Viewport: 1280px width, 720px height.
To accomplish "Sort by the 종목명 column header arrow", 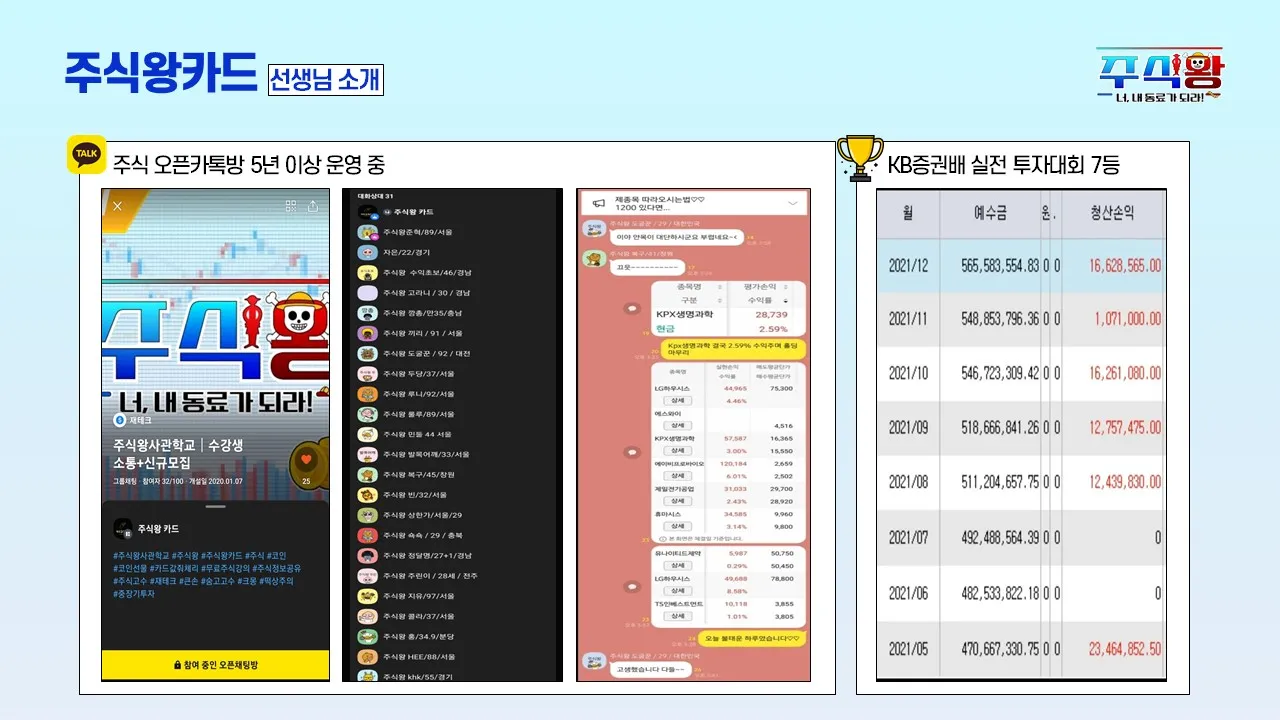I will pos(721,288).
